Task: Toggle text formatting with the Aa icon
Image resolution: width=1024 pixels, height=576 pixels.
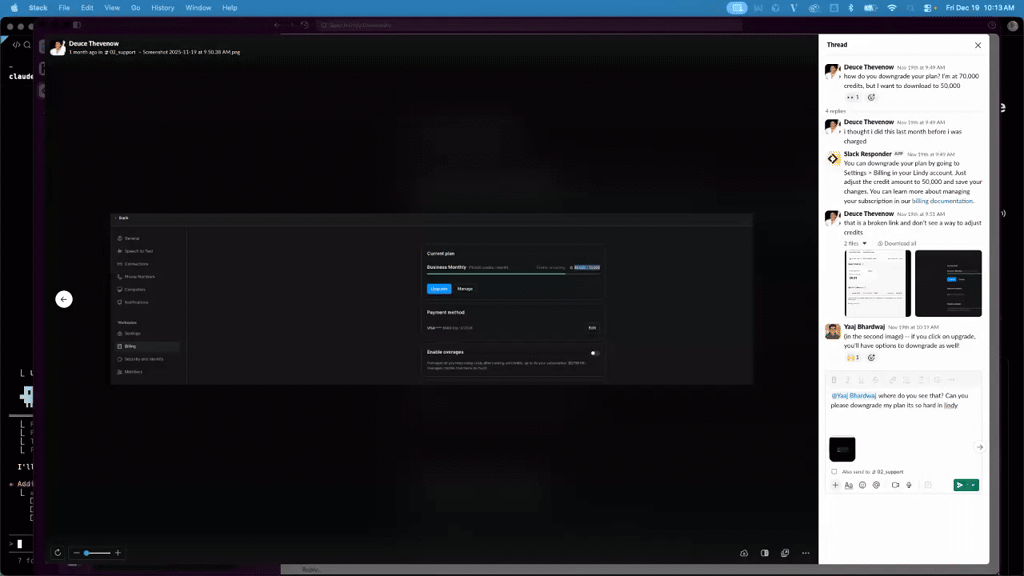Action: point(848,485)
